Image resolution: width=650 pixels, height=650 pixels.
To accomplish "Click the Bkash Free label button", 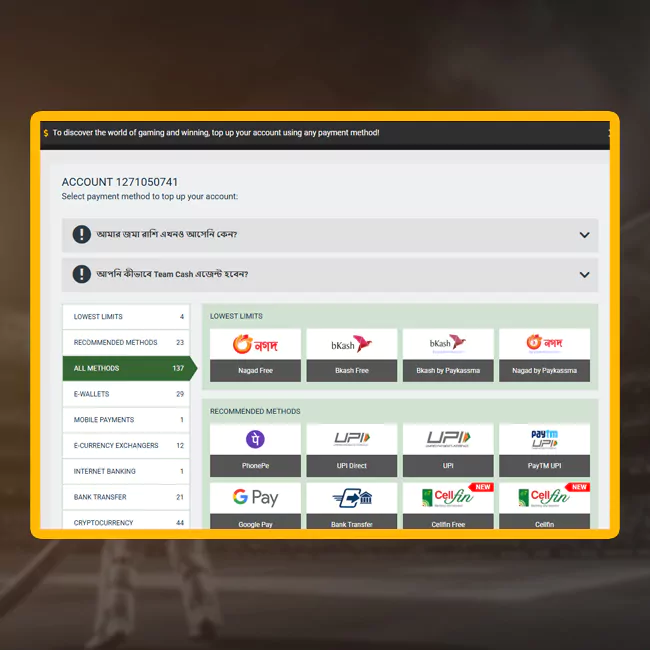I will [352, 371].
